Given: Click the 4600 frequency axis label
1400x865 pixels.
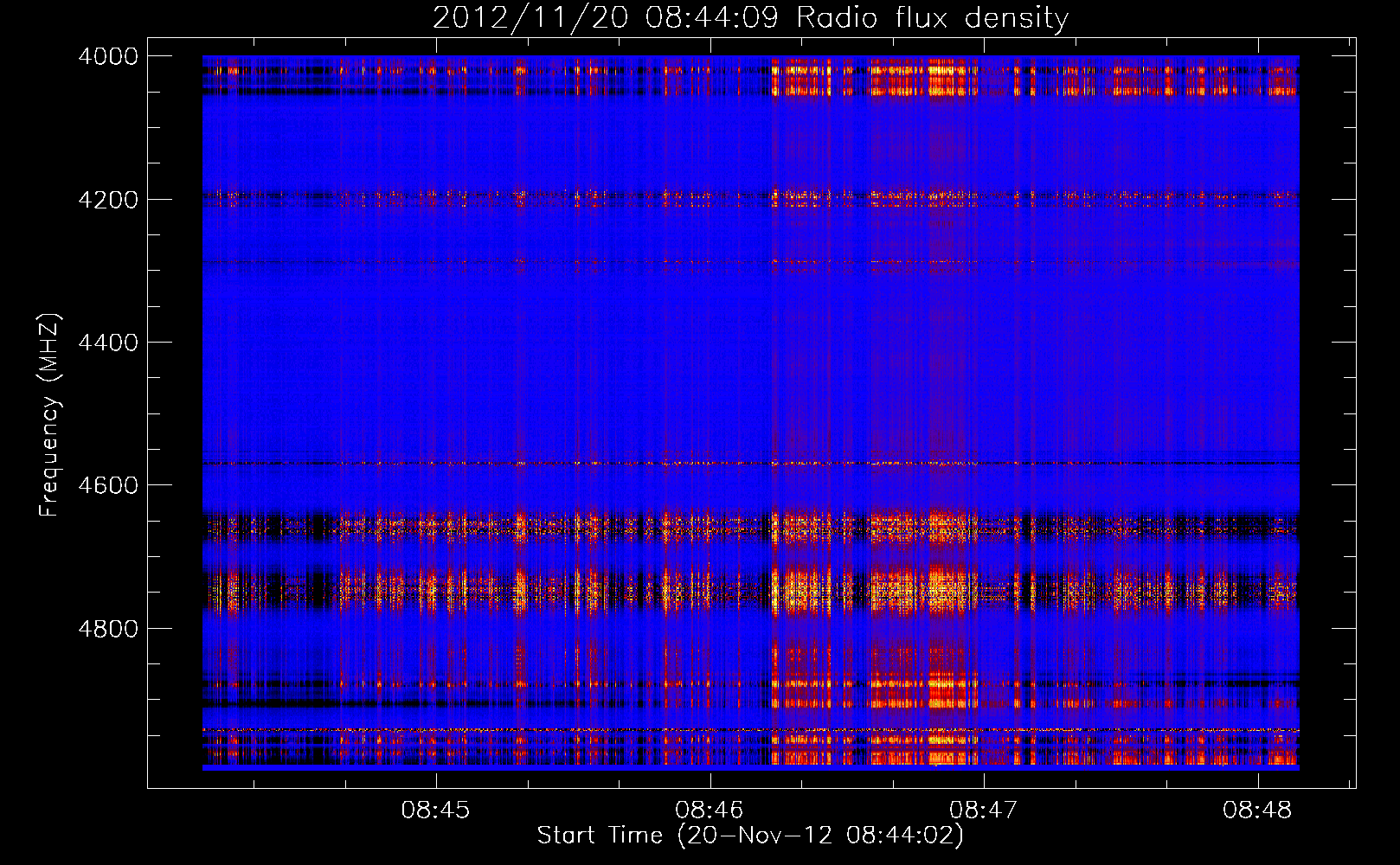Looking at the screenshot, I should pyautogui.click(x=108, y=485).
